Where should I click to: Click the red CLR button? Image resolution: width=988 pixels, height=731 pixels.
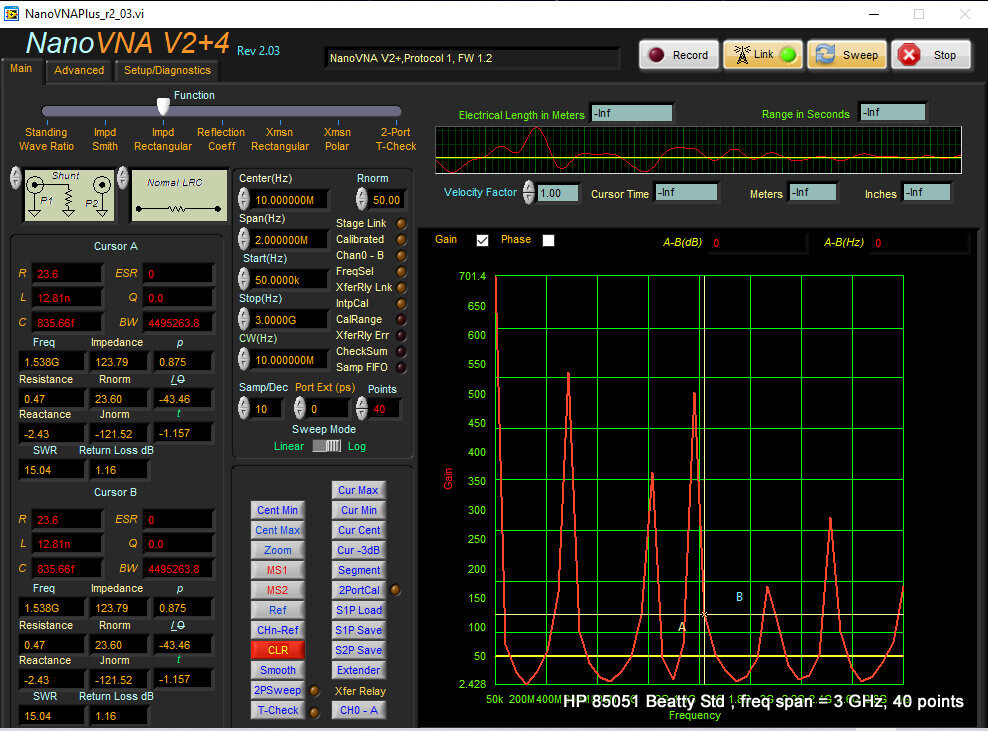coord(277,650)
